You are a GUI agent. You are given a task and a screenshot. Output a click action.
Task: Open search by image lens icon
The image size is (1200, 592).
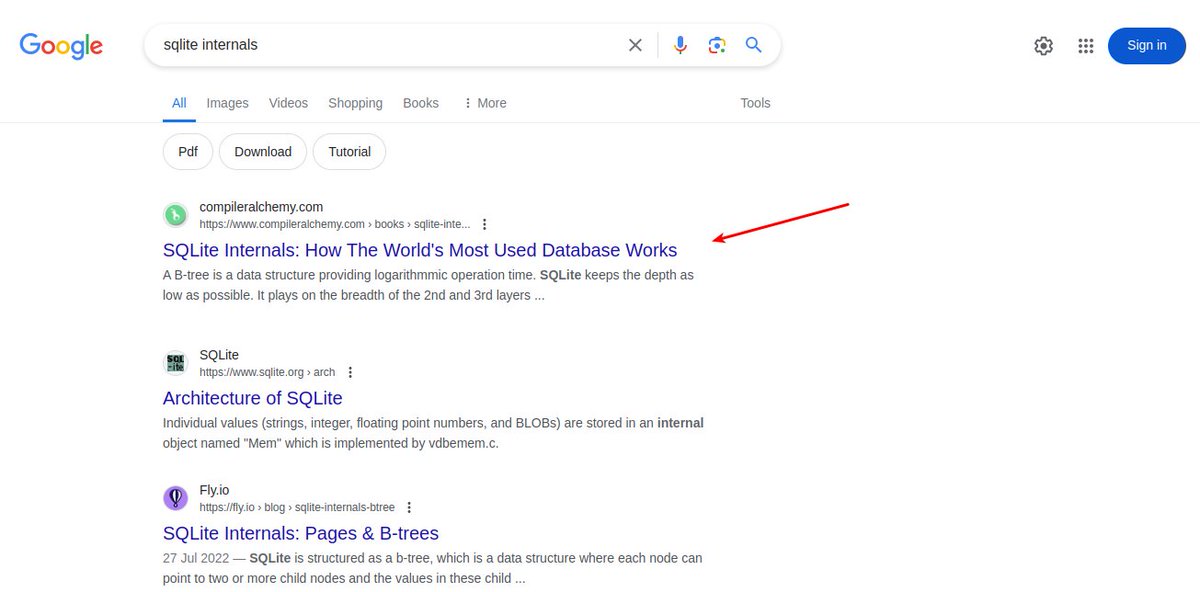tap(717, 45)
